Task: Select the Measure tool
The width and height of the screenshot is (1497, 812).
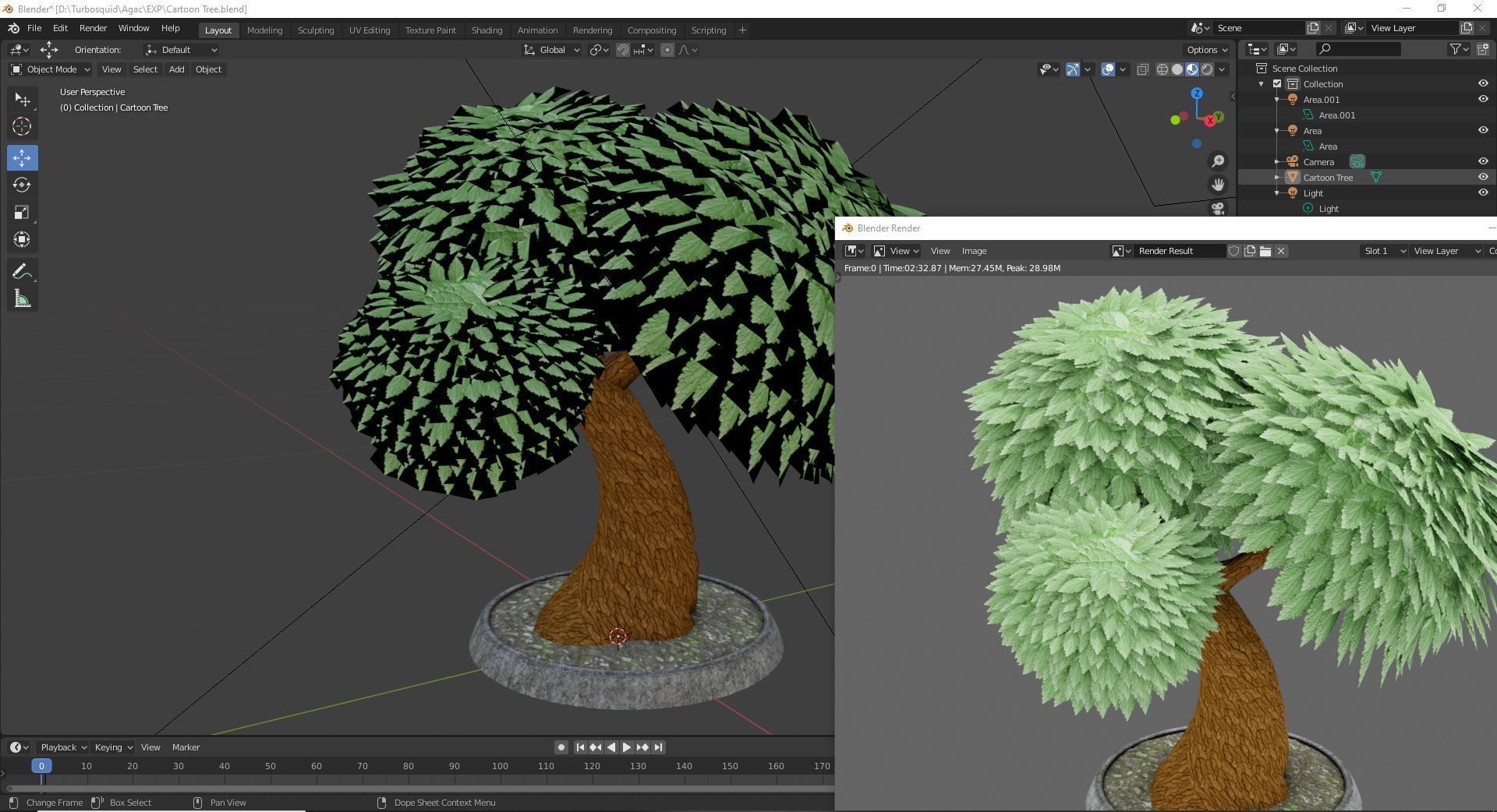Action: click(22, 299)
